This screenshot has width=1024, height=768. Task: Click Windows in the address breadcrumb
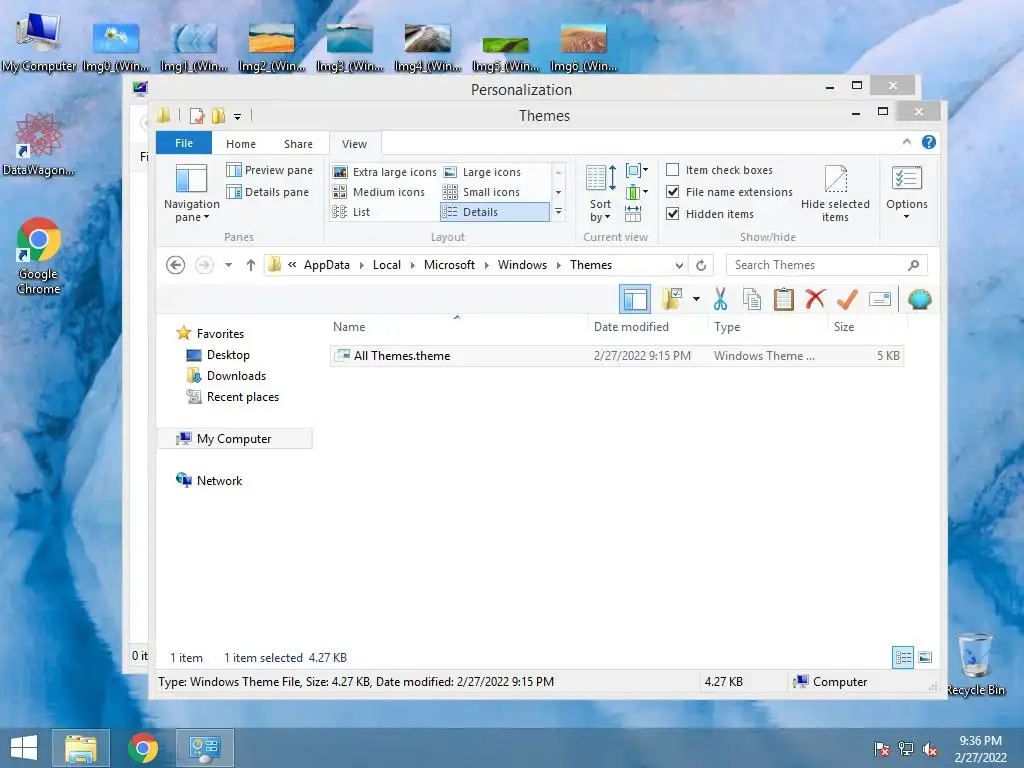click(522, 264)
